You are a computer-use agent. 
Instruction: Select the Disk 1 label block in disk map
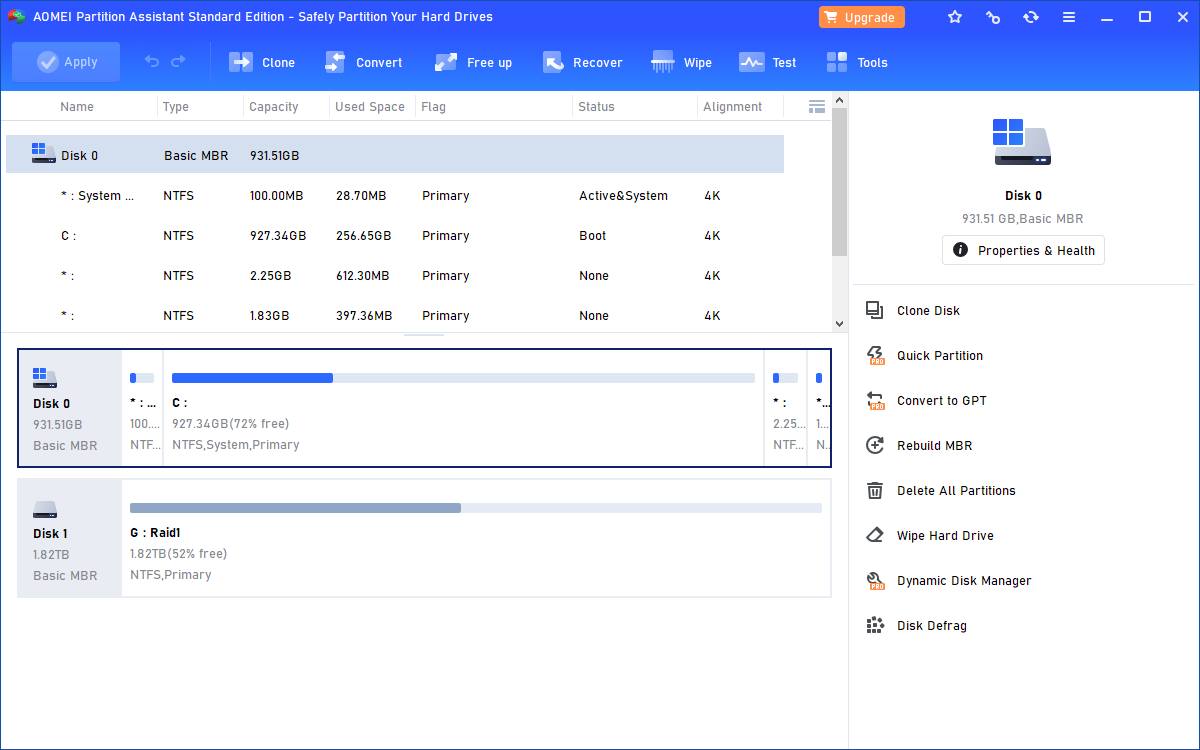point(70,538)
